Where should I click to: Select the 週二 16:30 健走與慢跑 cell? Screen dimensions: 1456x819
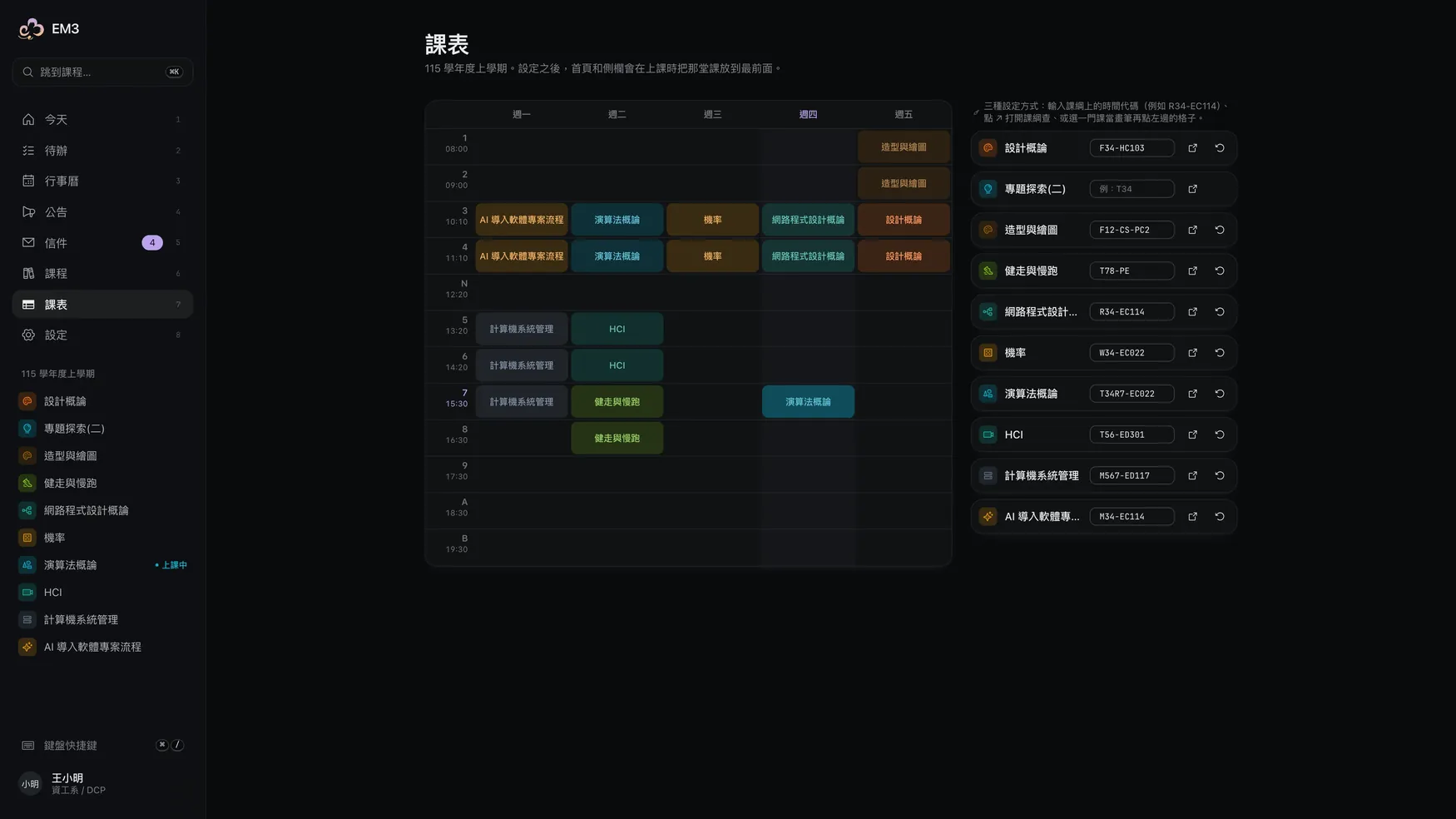[x=617, y=438]
